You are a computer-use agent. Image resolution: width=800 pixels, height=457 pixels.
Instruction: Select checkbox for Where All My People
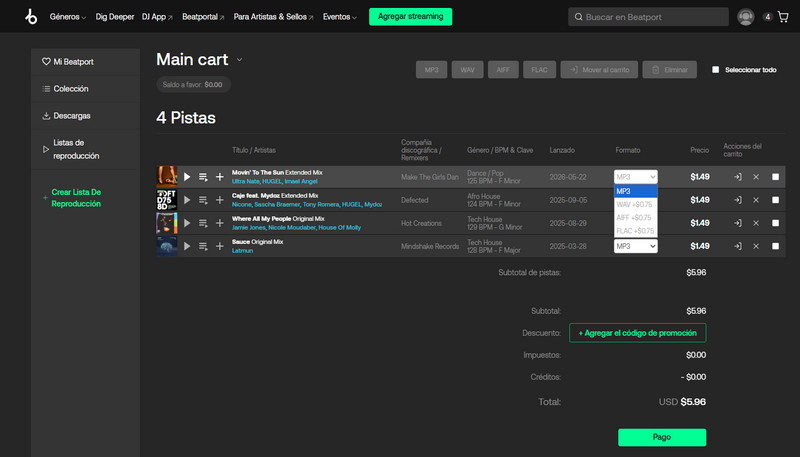(776, 223)
